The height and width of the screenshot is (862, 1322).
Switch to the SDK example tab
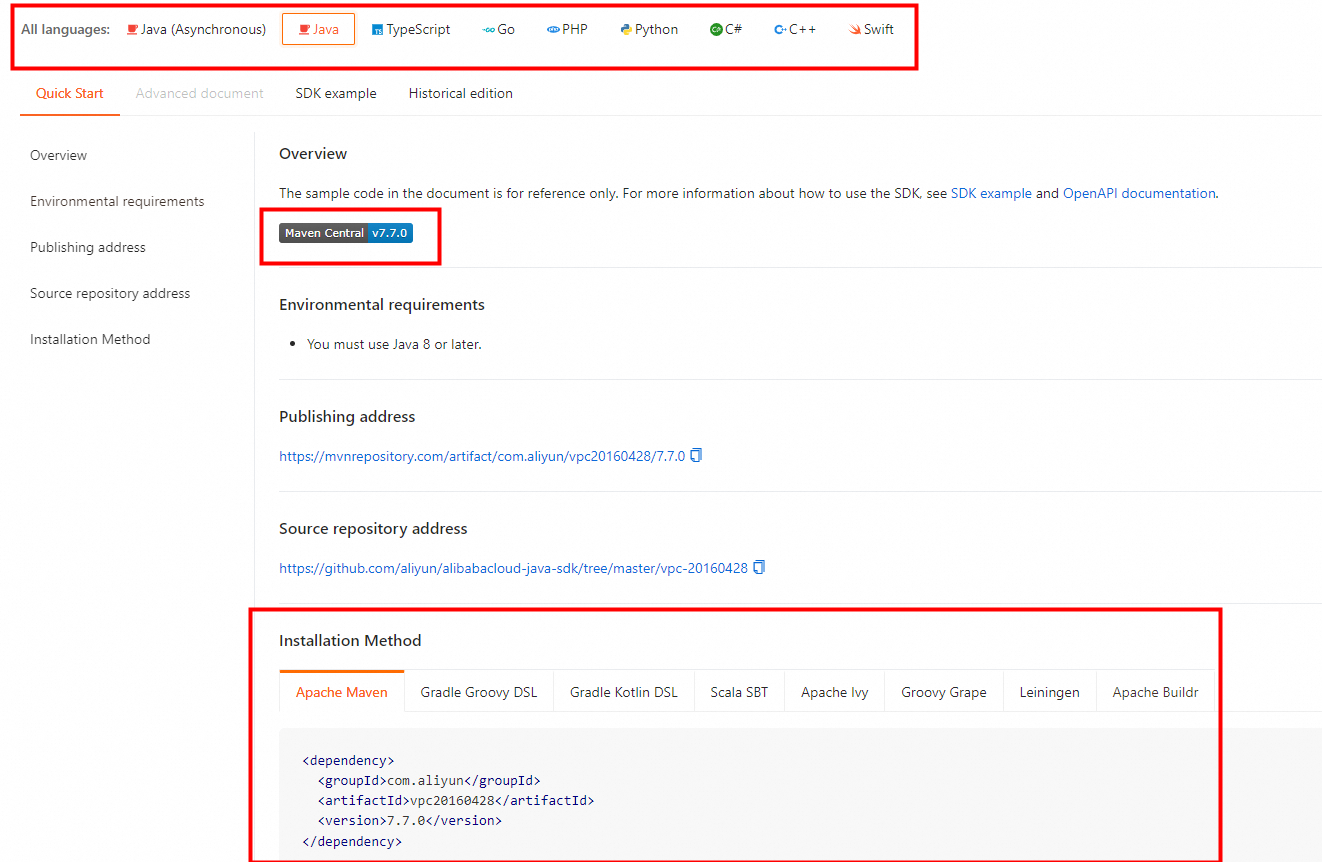click(336, 93)
